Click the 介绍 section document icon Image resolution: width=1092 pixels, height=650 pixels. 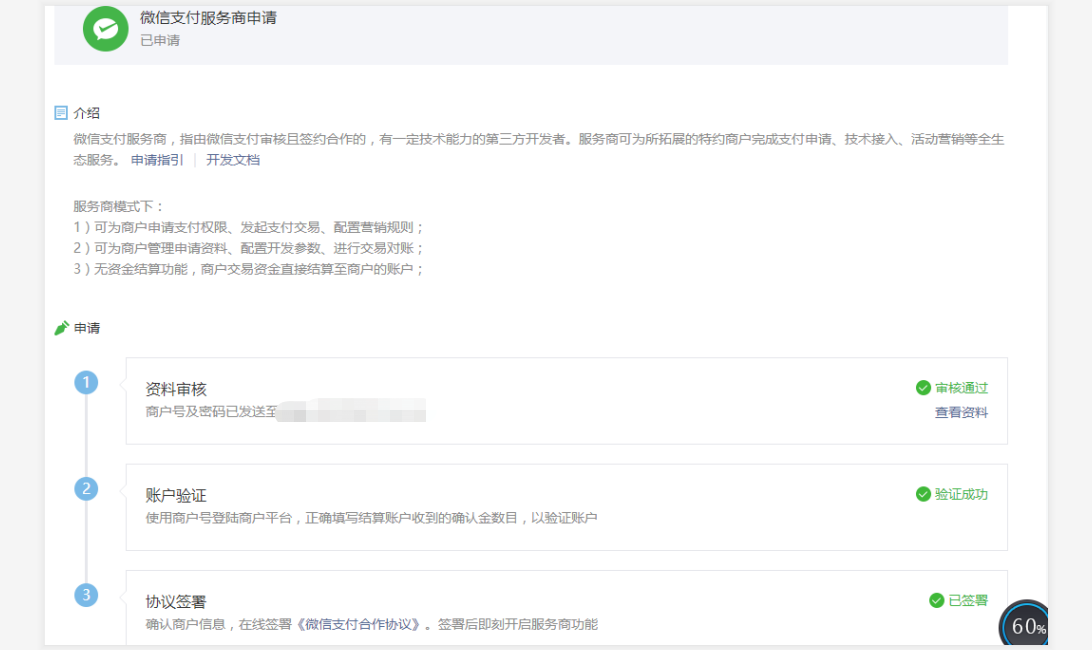(61, 113)
